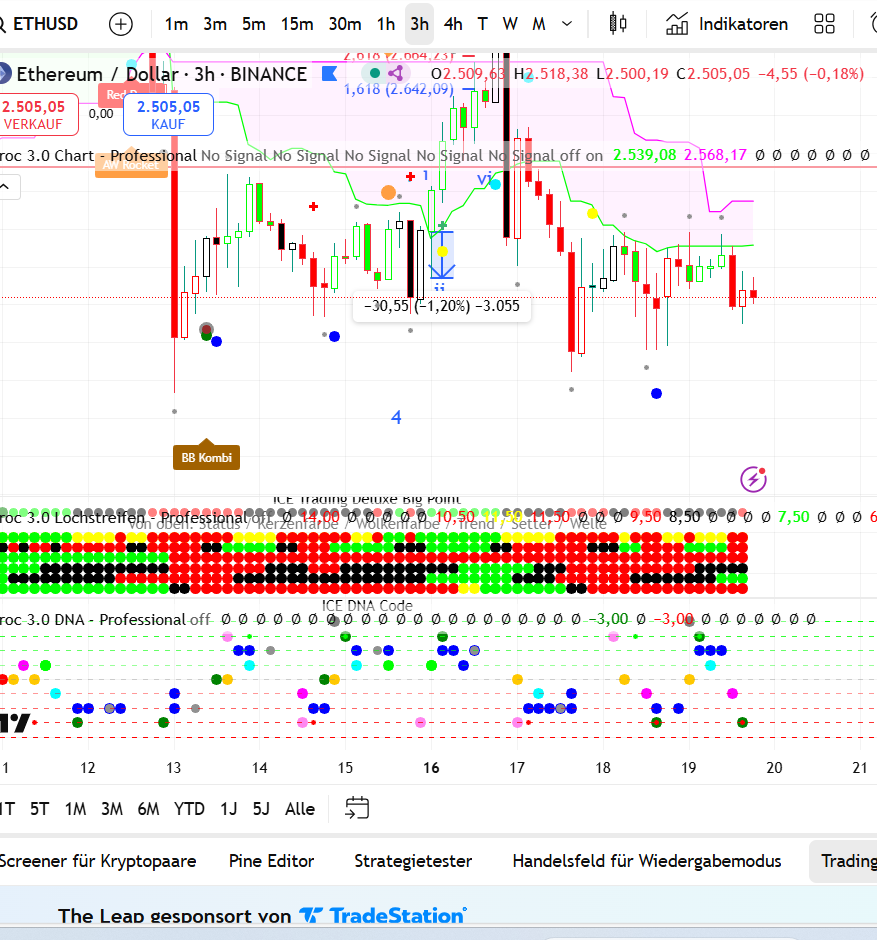Click the green market status dot
Viewport: 877px width, 940px height.
[x=374, y=73]
